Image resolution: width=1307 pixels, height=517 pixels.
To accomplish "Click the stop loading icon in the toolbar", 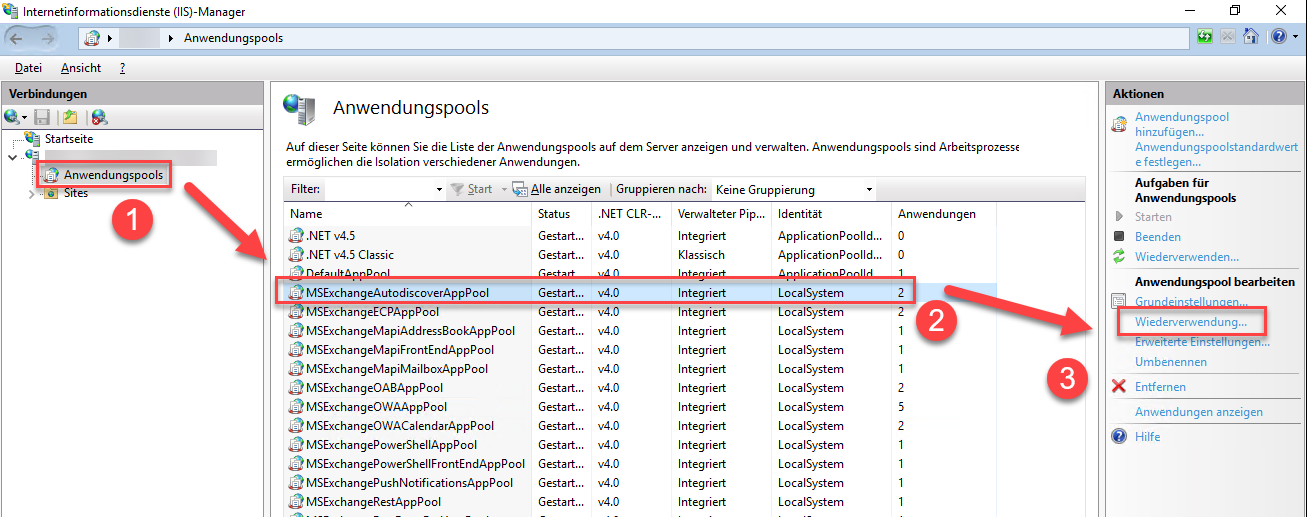I will pos(1228,37).
